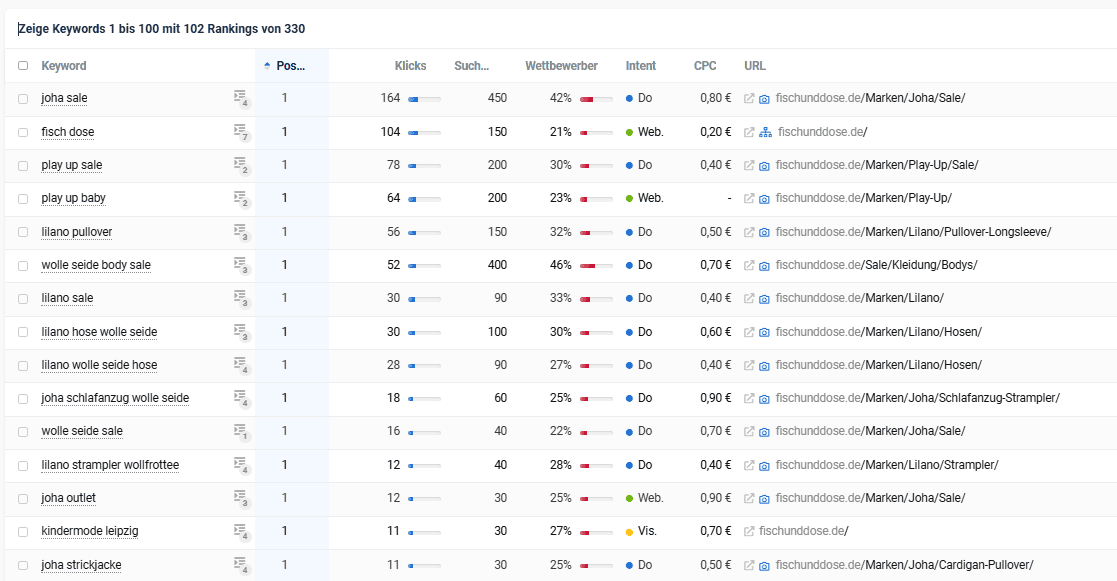Click camera icon in wolle seide sale row
The image size is (1117, 581).
[x=764, y=431]
